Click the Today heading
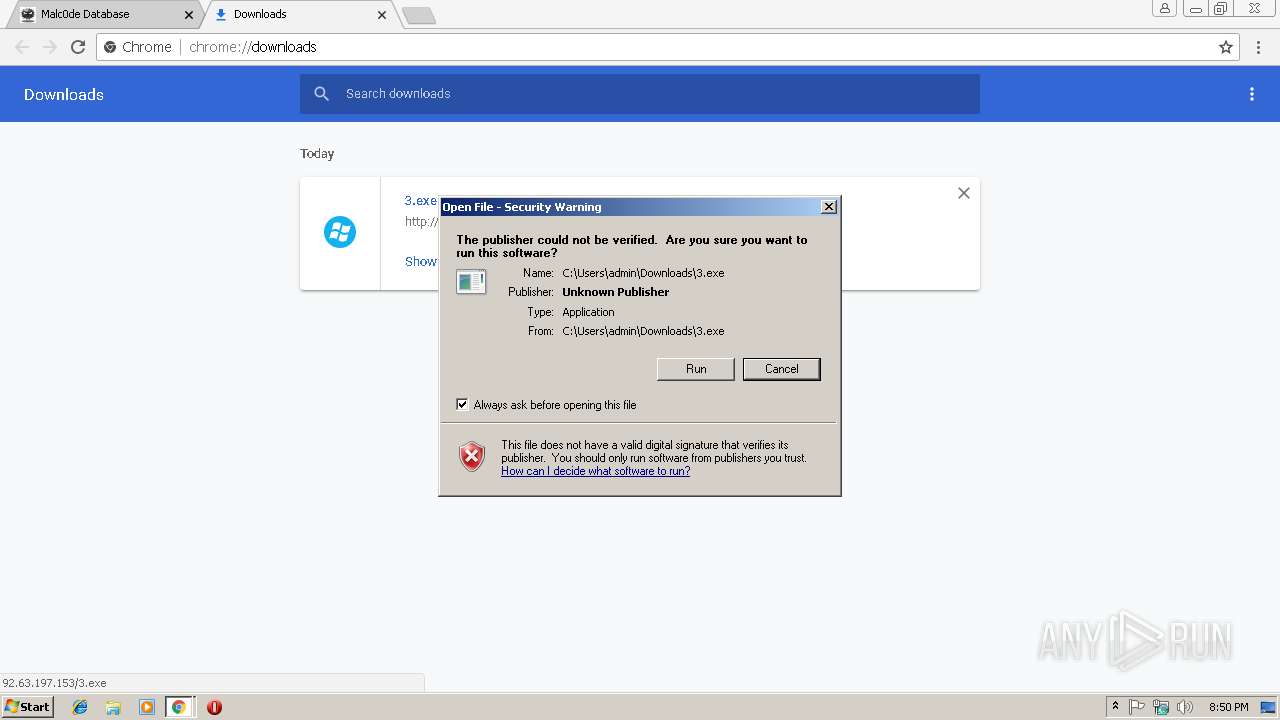This screenshot has height=720, width=1280. pyautogui.click(x=317, y=153)
